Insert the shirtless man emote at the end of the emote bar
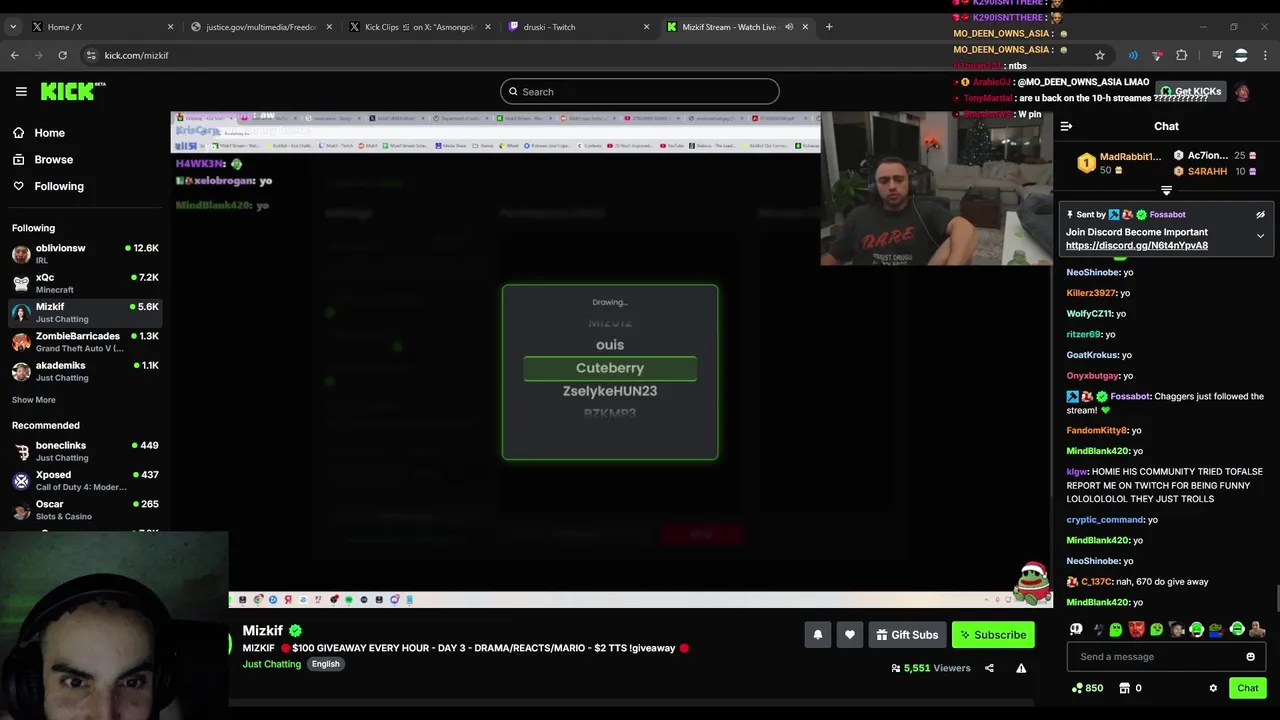This screenshot has width=1280, height=720. 1257,629
